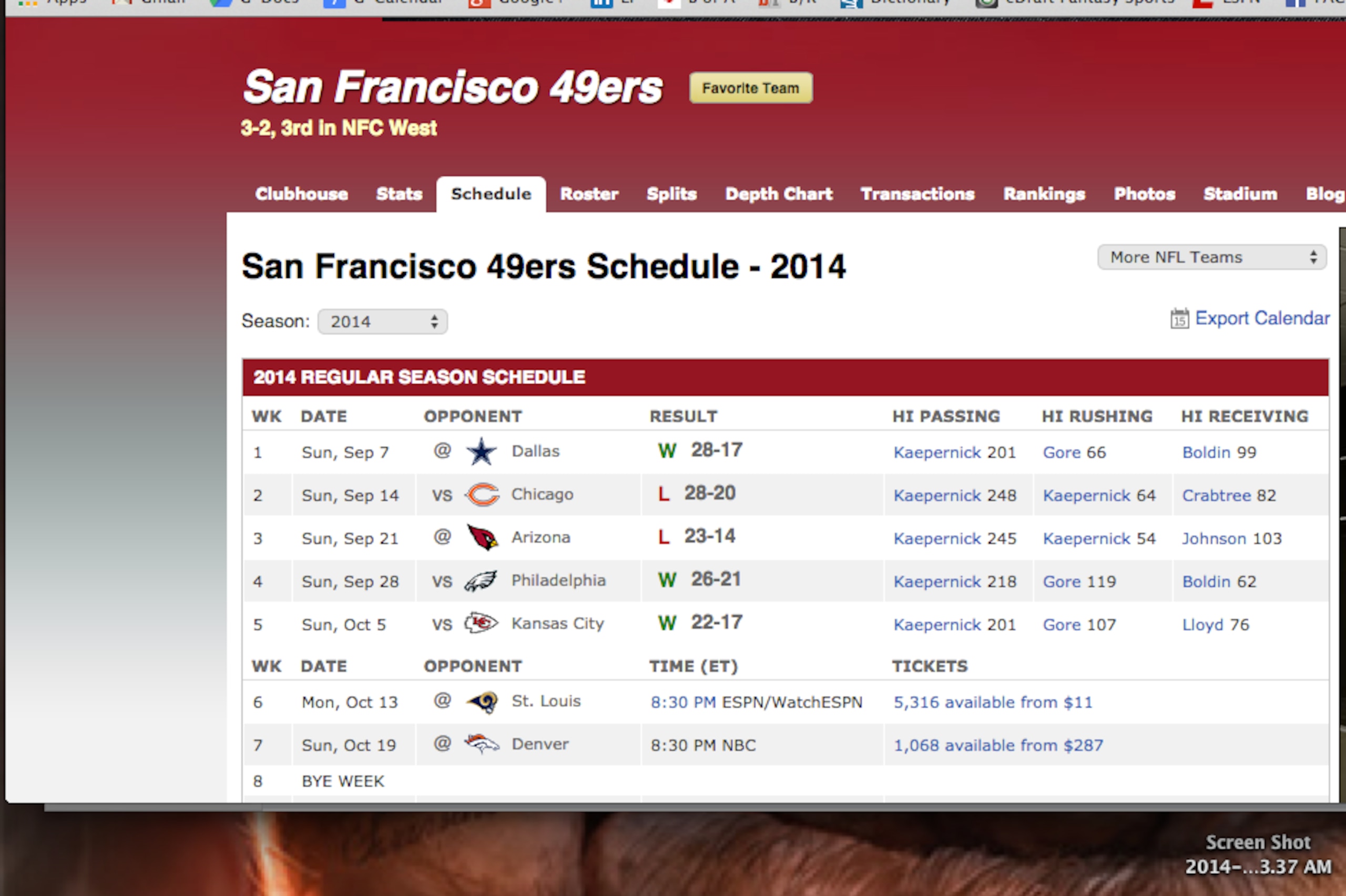The height and width of the screenshot is (896, 1346).
Task: Click the 8:30 PM St. Louis game time
Action: [683, 702]
